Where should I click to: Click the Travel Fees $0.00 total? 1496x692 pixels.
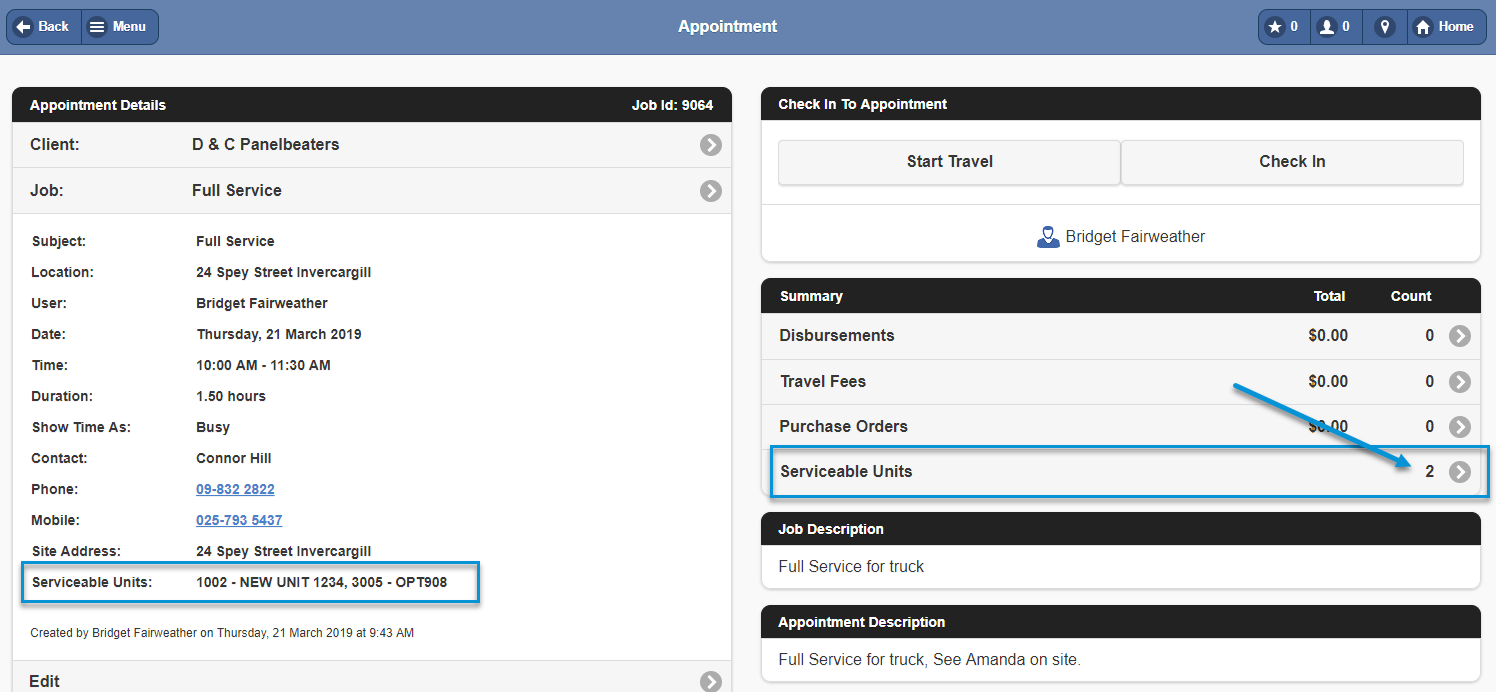click(x=1328, y=381)
